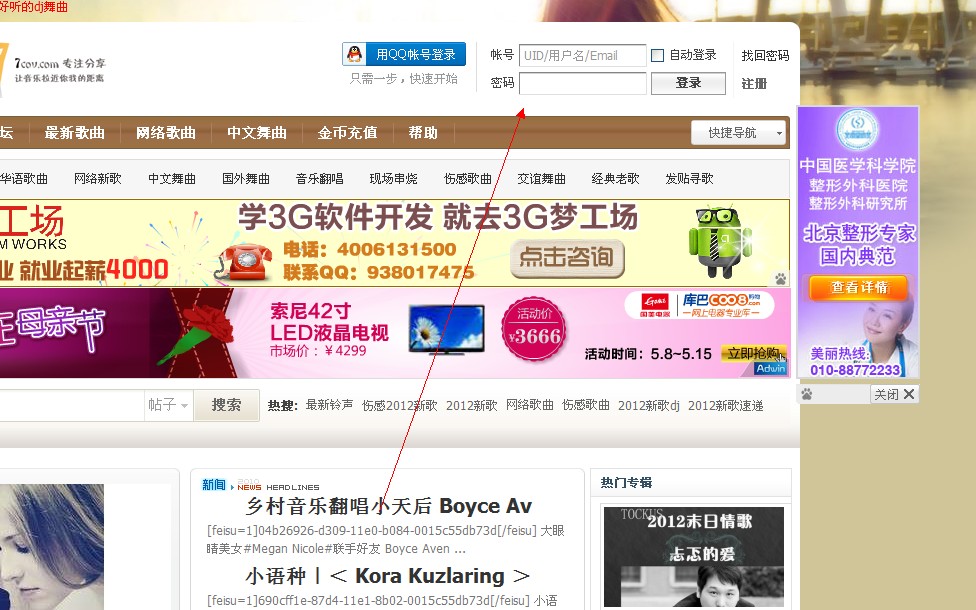Click the 母亲节 carnation banner graphic

coord(195,332)
